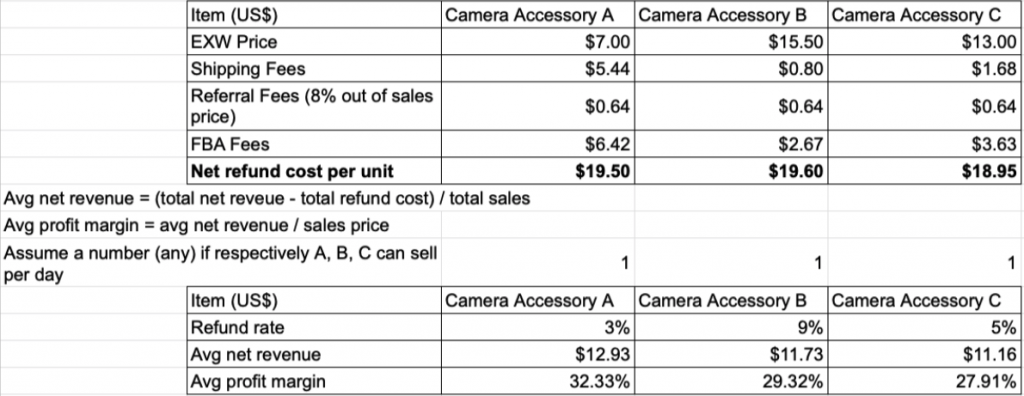
Task: Select the Referral Fees label cell
Action: point(314,106)
